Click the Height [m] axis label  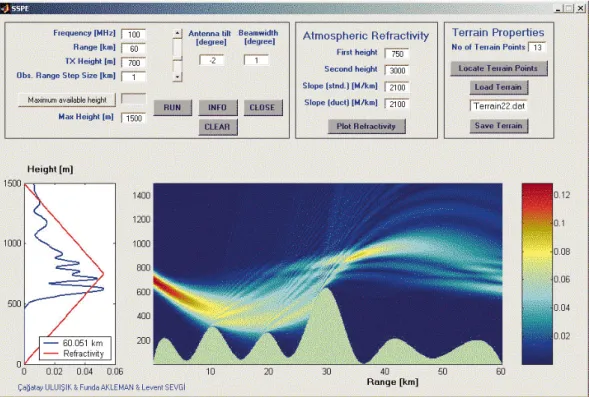pos(50,169)
